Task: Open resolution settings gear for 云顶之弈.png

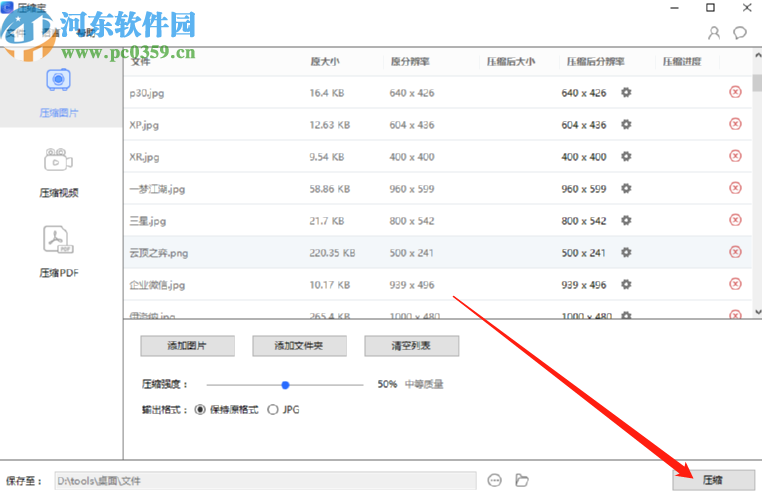Action: pyautogui.click(x=626, y=253)
